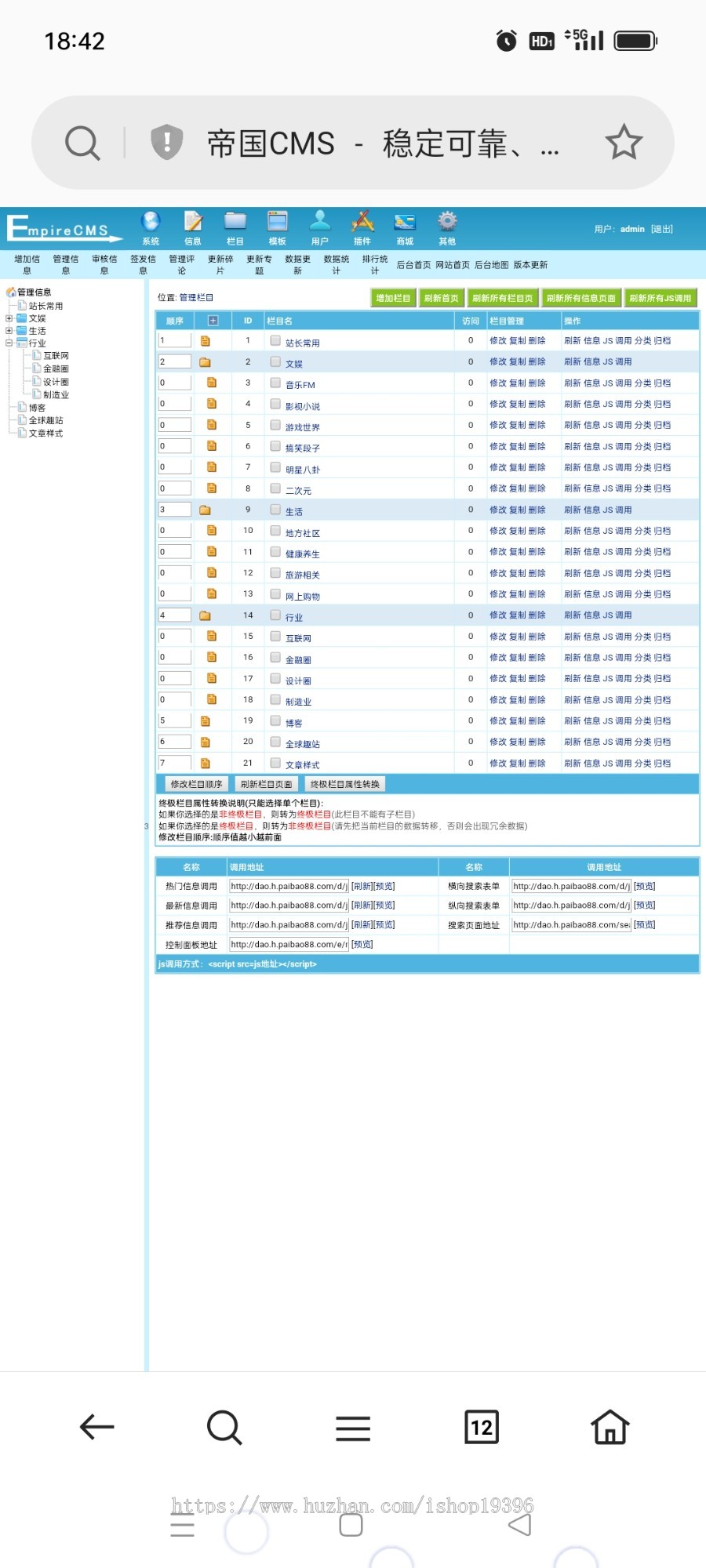
Task: Click the folder icon in 行业 row
Action: pyautogui.click(x=205, y=615)
